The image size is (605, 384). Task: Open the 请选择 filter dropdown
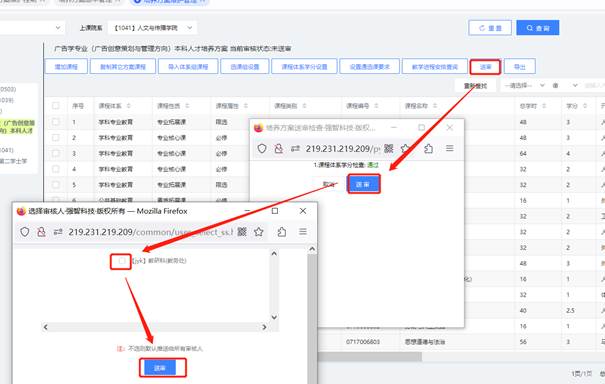[x=524, y=85]
